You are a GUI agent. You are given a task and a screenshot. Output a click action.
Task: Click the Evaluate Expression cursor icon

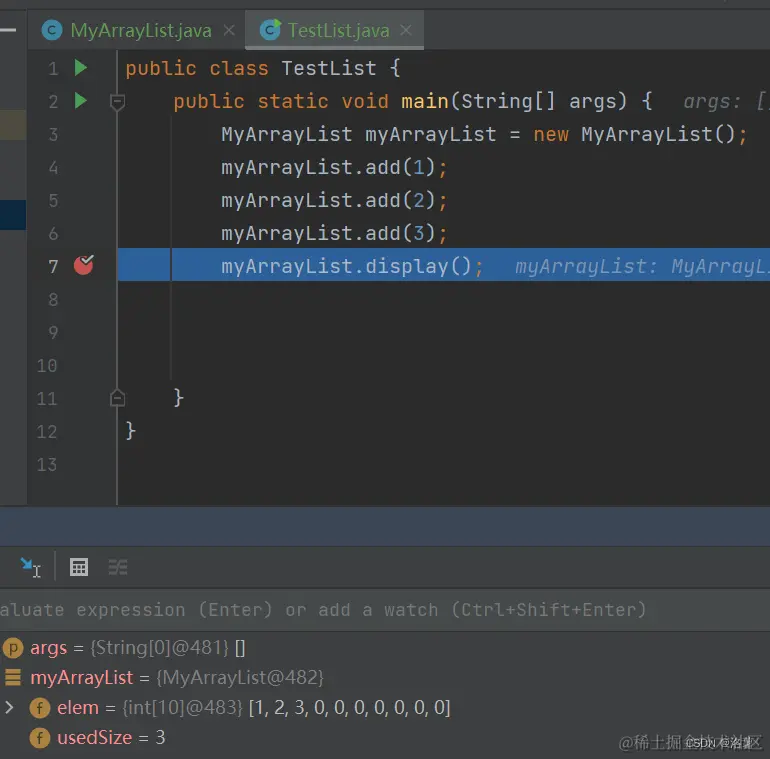[30, 568]
